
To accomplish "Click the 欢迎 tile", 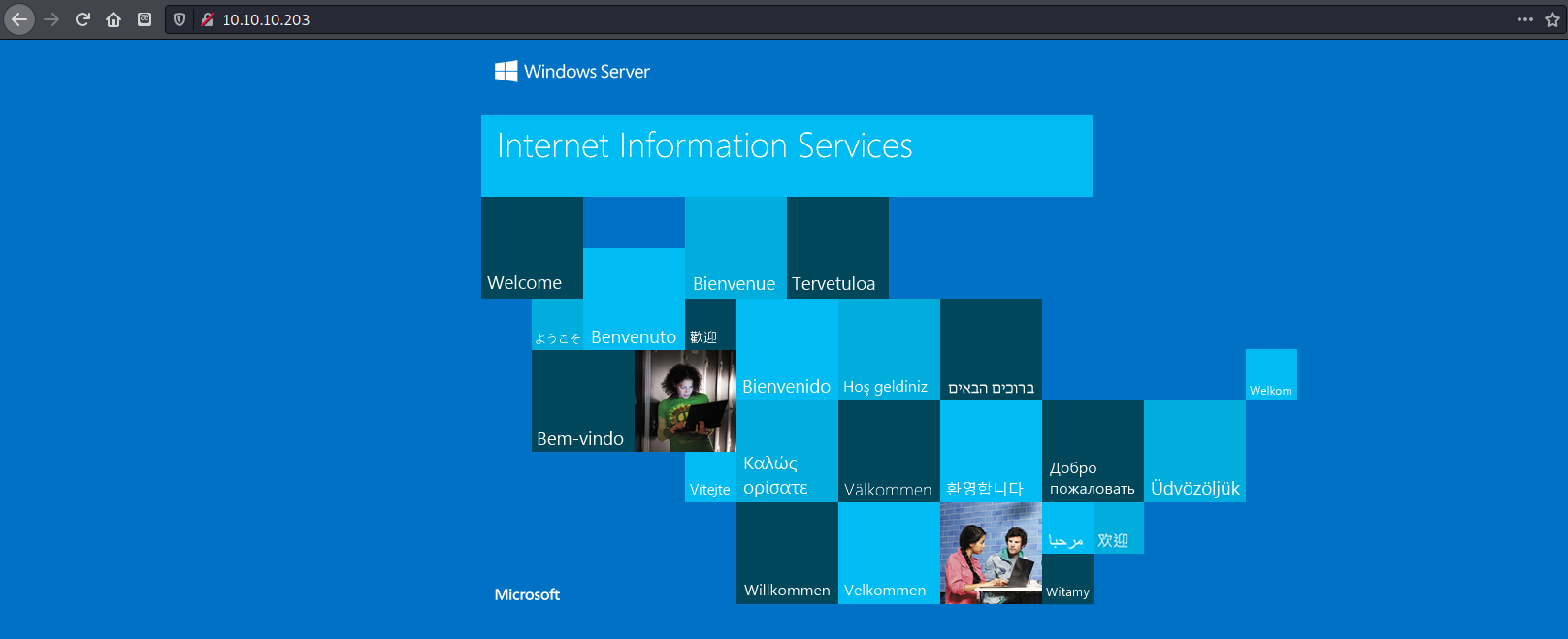I will 1119,527.
